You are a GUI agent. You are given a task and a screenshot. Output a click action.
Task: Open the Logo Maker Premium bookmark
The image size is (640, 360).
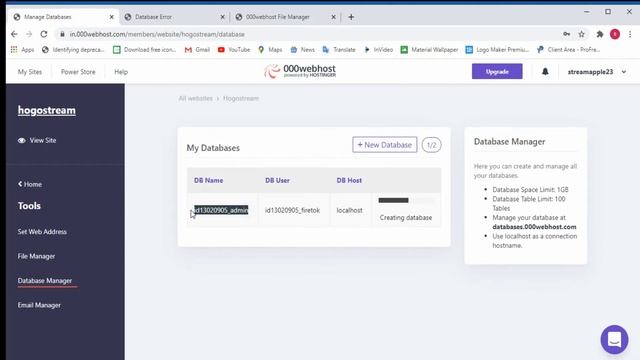point(497,50)
